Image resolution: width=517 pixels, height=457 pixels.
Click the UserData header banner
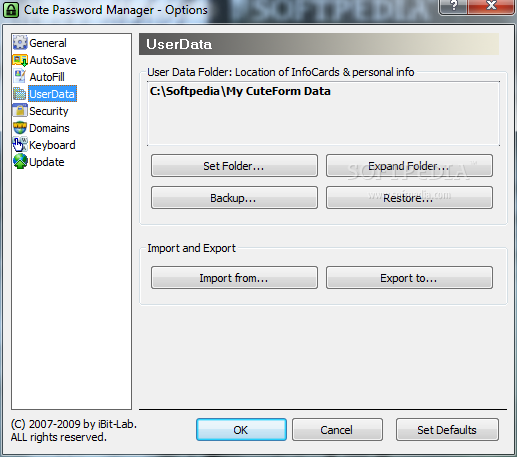tap(319, 44)
